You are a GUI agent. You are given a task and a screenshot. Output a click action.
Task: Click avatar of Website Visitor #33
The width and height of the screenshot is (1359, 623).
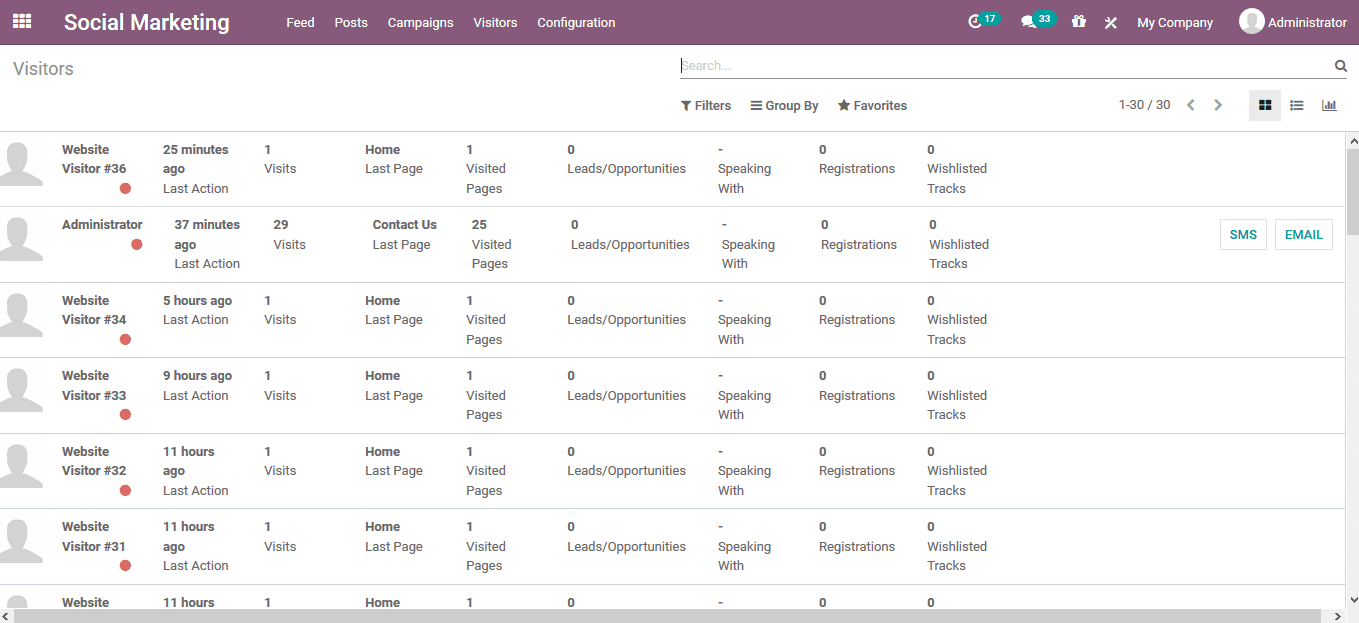click(x=20, y=390)
